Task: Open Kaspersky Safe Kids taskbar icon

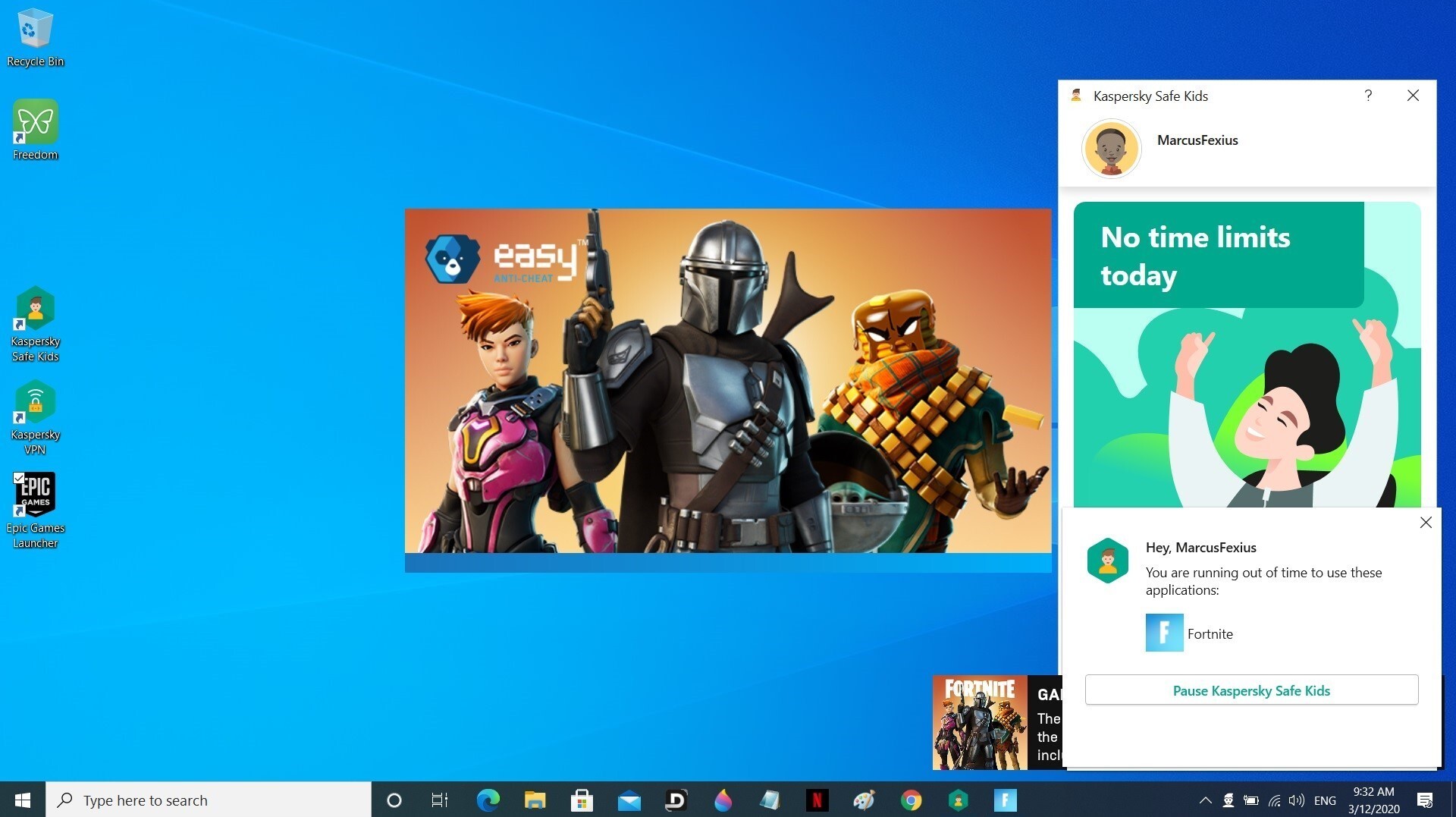Action: coord(958,800)
